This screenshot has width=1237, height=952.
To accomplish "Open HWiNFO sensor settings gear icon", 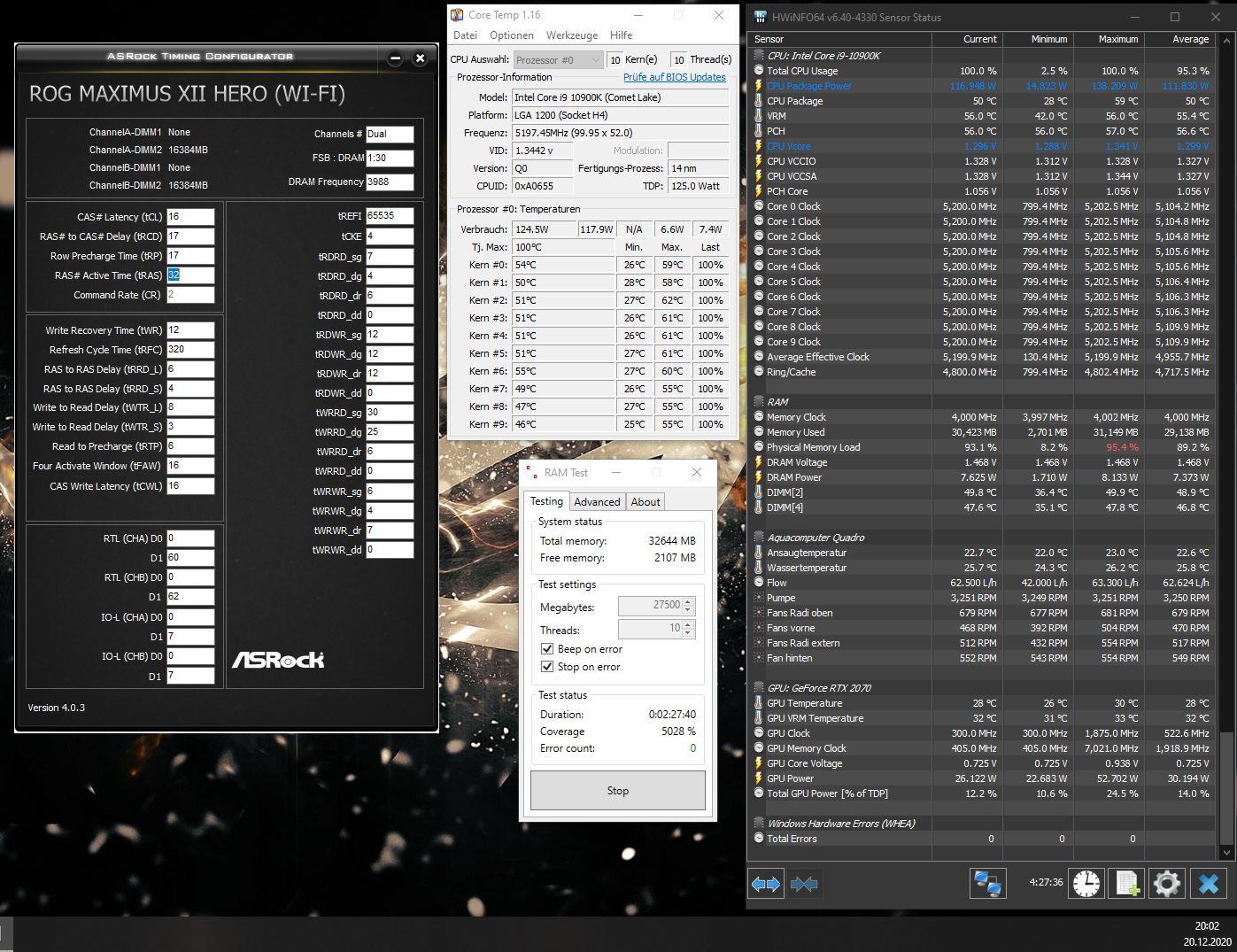I will tap(1167, 883).
